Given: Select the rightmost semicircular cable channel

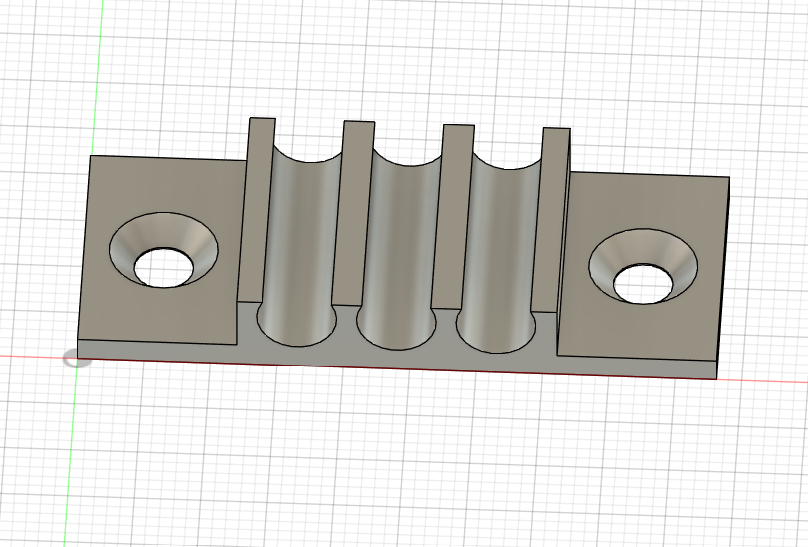Looking at the screenshot, I should (x=500, y=252).
